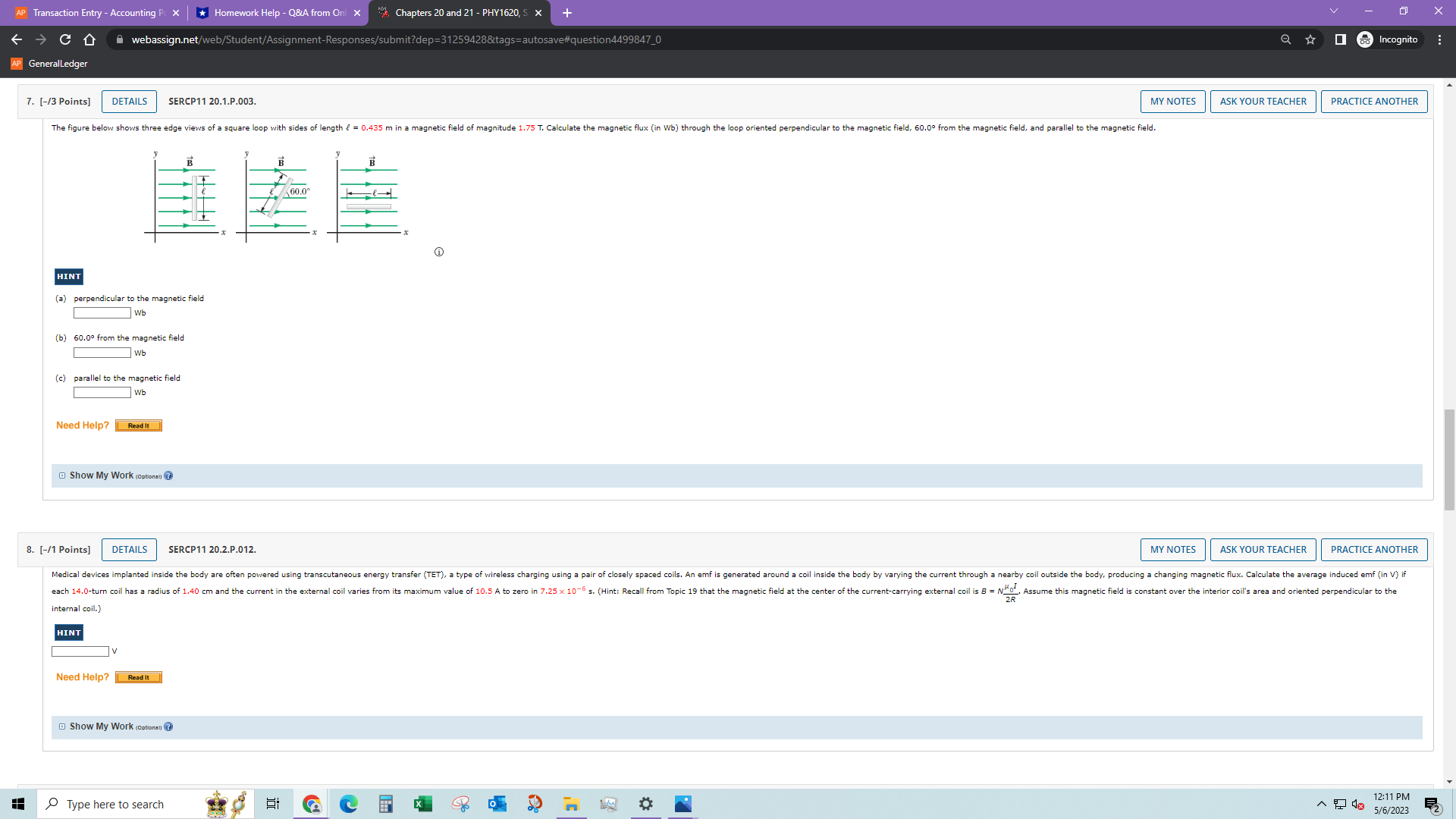This screenshot has width=1456, height=819.
Task: Open the side panel icon in Chrome
Action: pos(1340,39)
